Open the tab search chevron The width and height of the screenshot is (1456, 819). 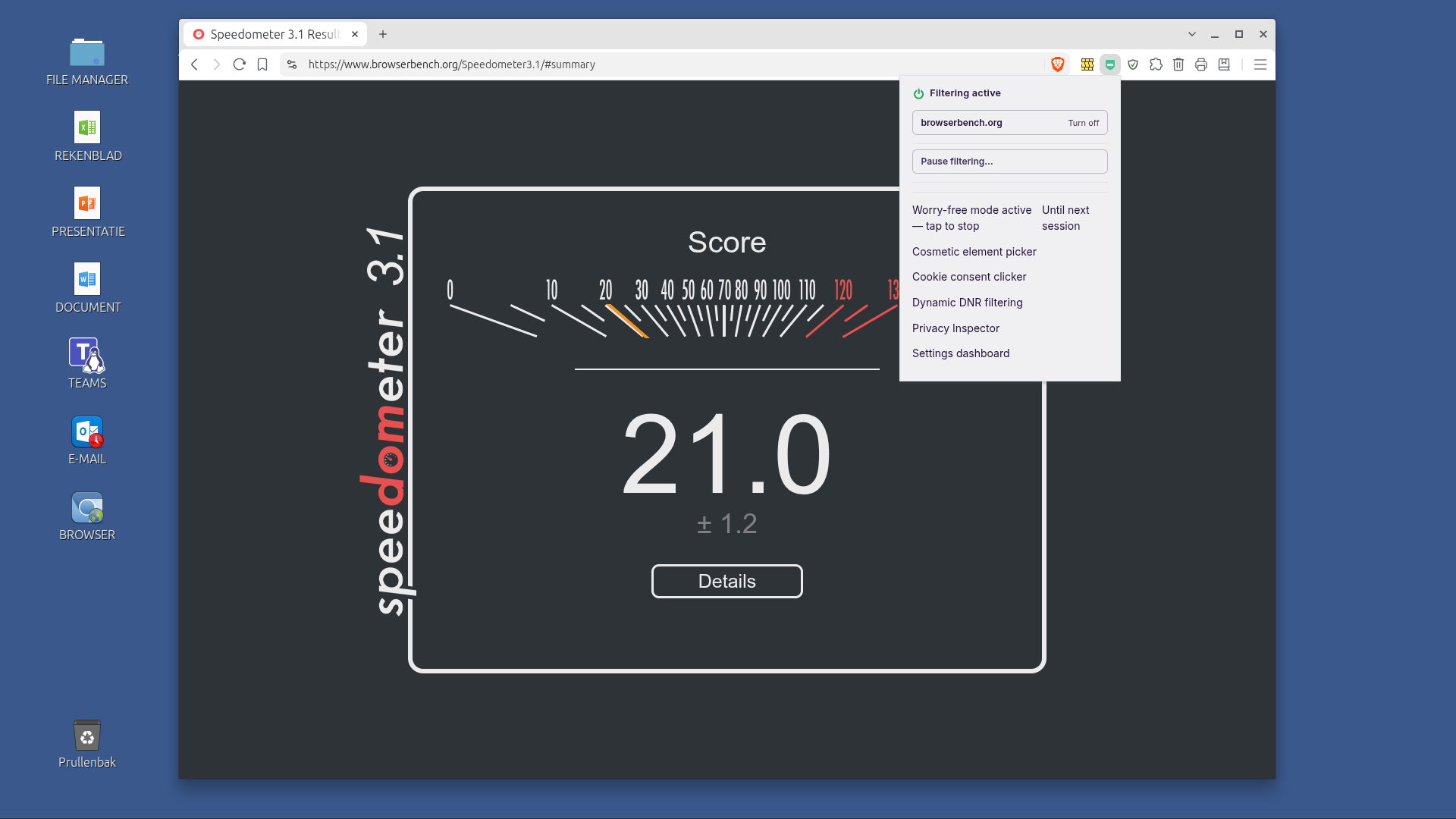click(x=1192, y=34)
